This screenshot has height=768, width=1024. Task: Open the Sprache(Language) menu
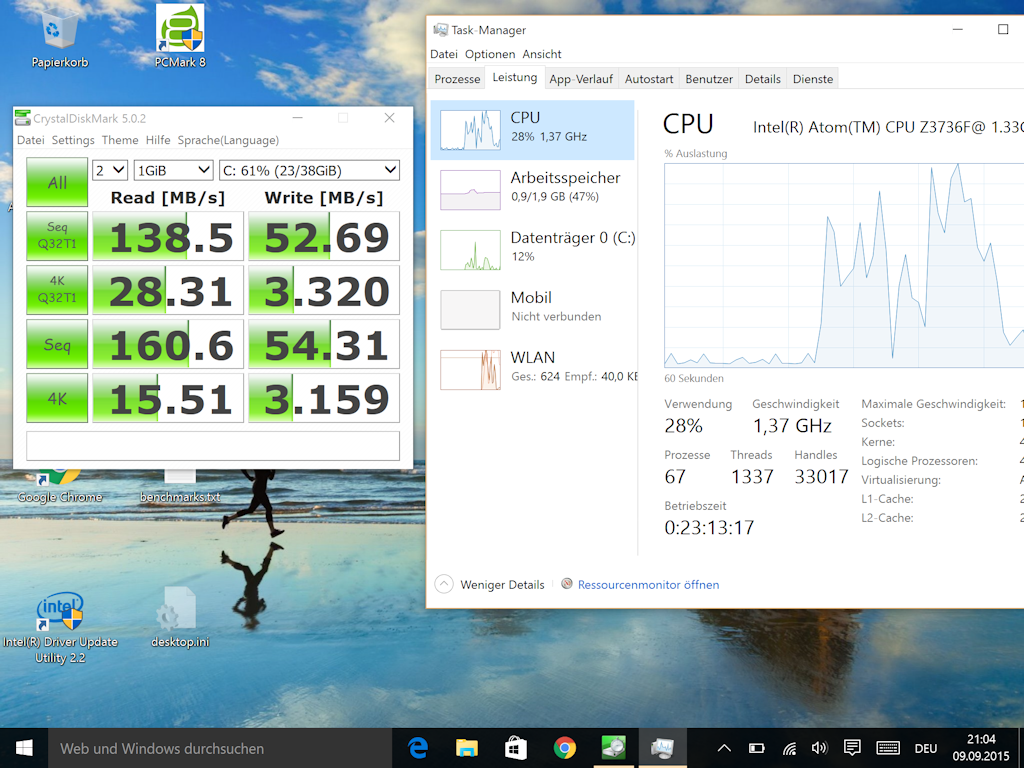click(228, 140)
